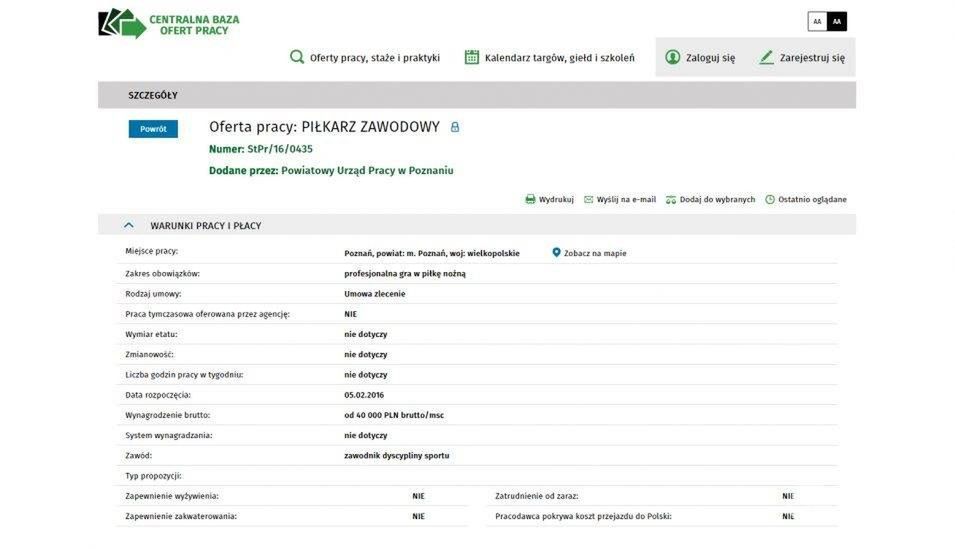
Task: Click the map pin icon beside Zobacz na mapie
Action: click(556, 252)
